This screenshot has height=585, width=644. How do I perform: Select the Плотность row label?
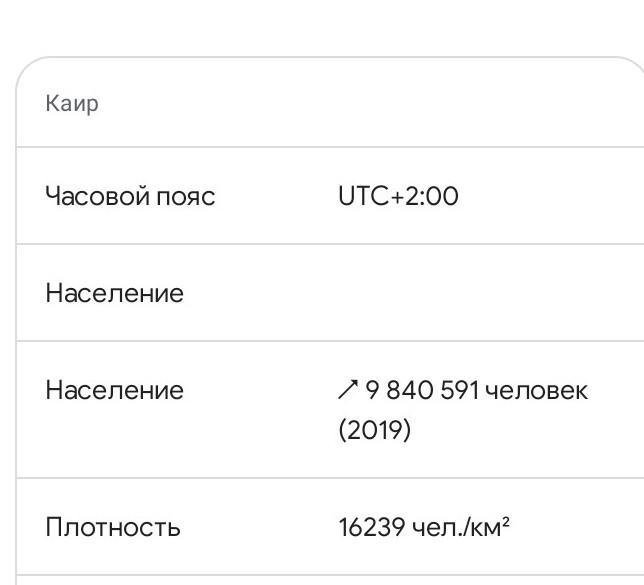[113, 527]
